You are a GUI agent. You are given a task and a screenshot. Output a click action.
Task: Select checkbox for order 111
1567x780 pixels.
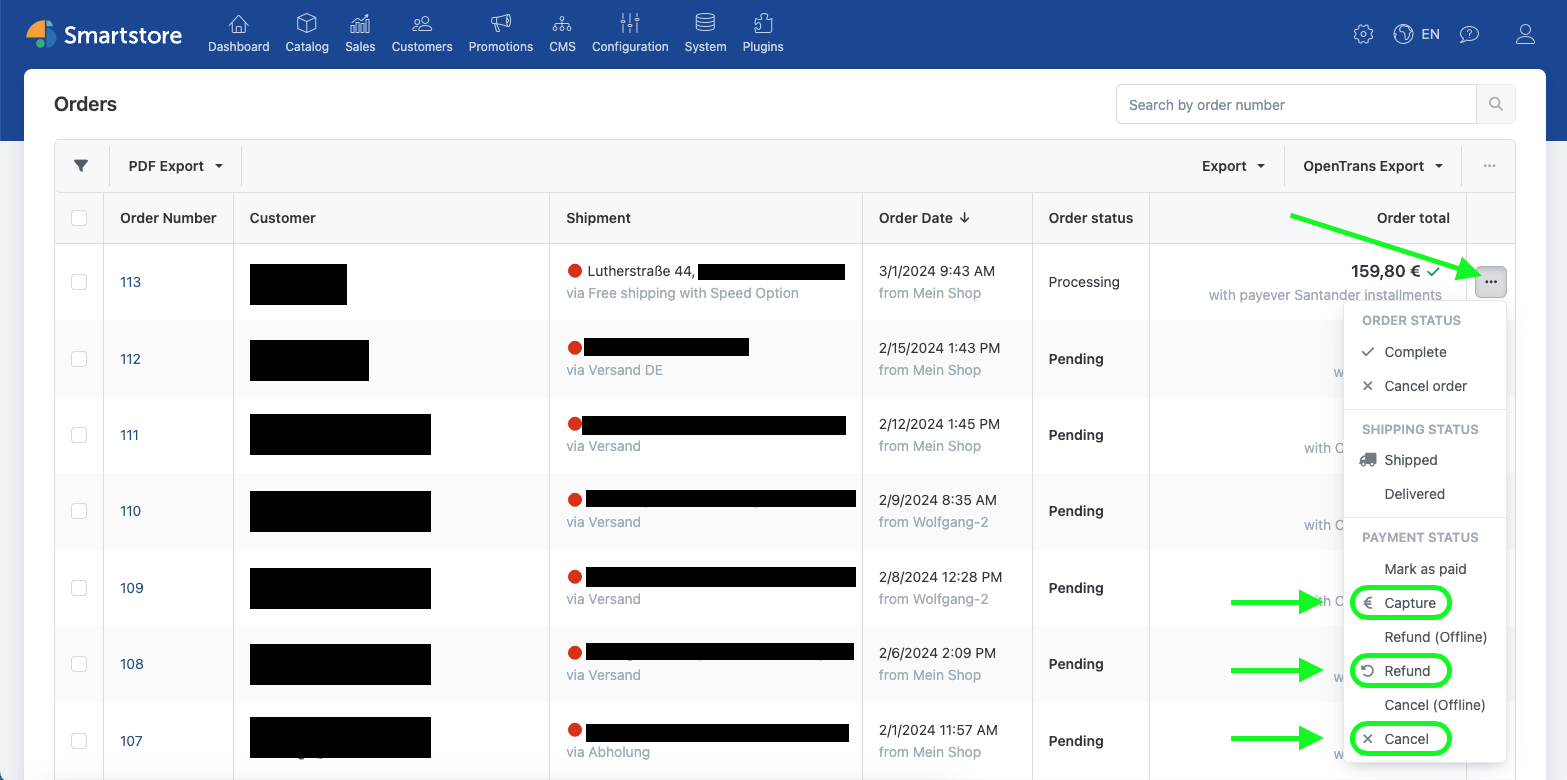coord(79,435)
